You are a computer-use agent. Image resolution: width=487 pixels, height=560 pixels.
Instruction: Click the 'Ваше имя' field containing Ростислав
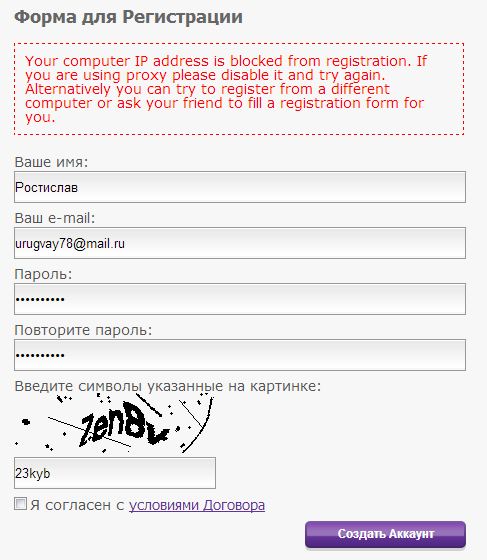[x=240, y=187]
